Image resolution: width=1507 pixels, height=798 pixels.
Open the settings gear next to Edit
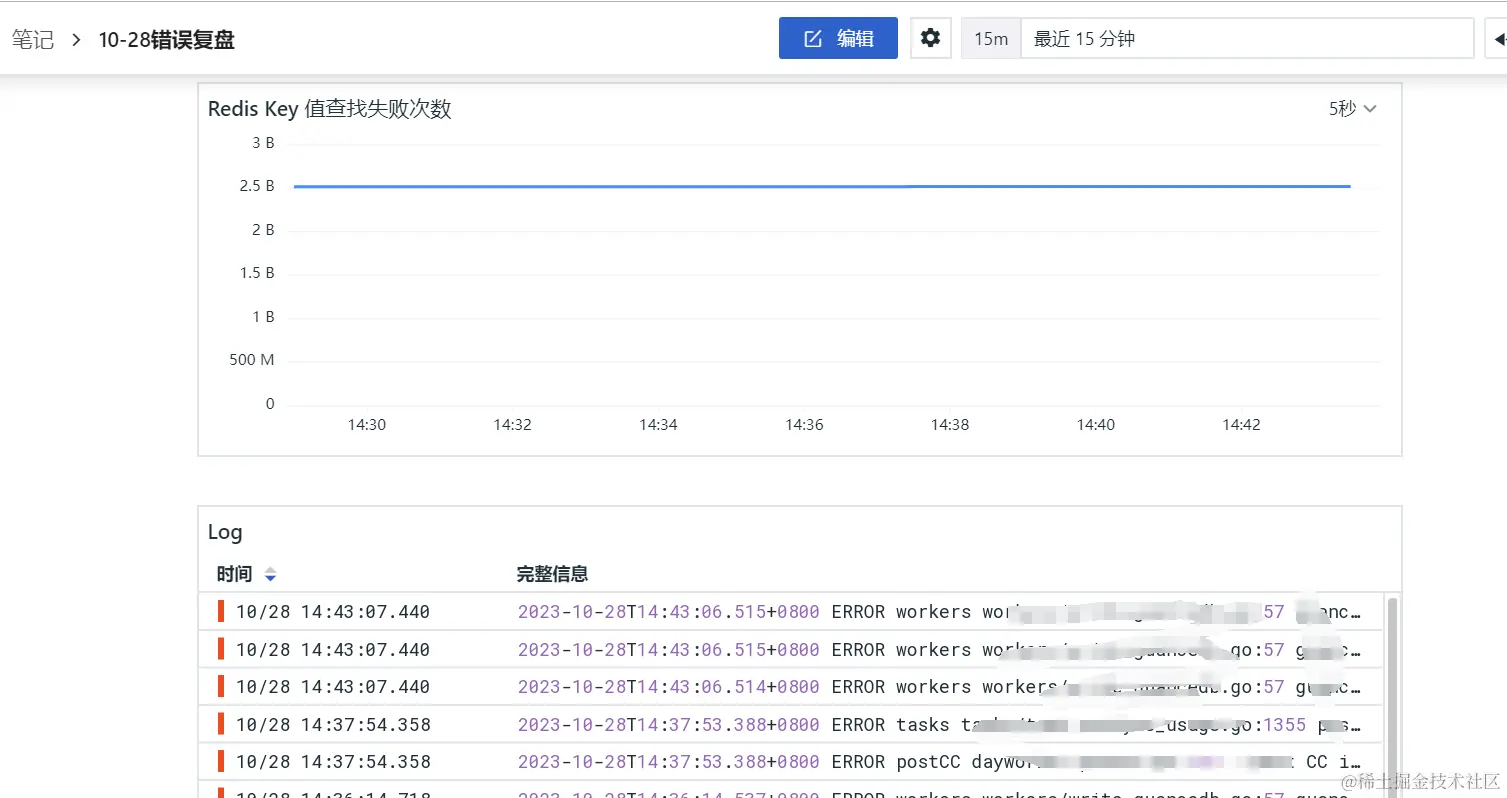coord(930,39)
